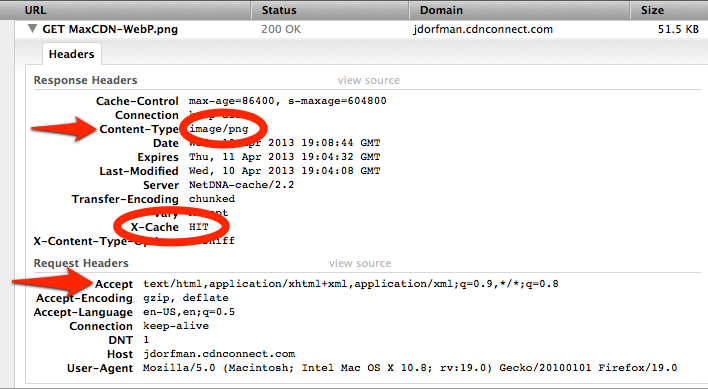The image size is (708, 389).
Task: Click the 200 OK status cell
Action: (x=281, y=29)
